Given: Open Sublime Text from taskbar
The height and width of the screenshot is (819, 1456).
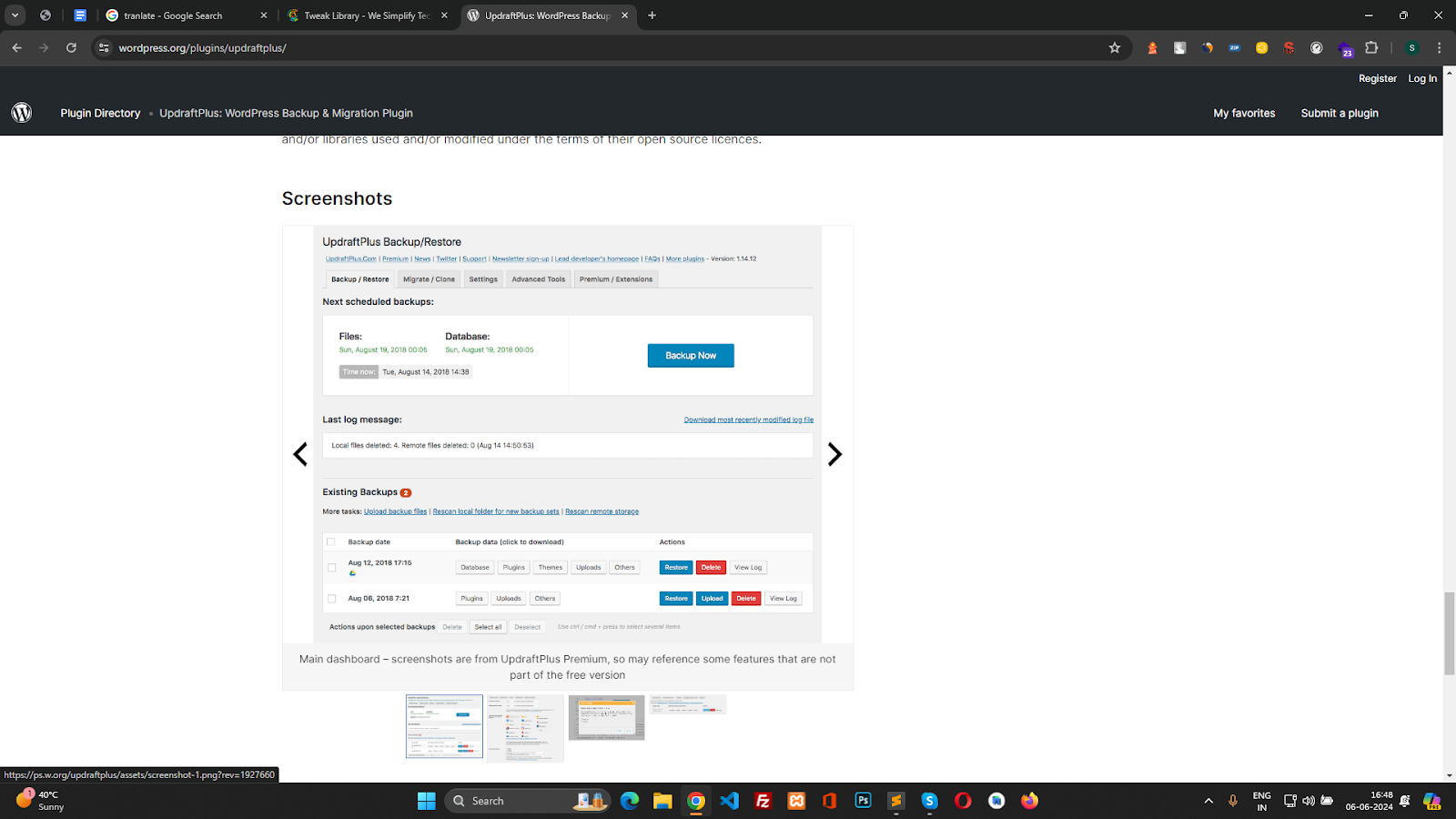Looking at the screenshot, I should coord(896,801).
